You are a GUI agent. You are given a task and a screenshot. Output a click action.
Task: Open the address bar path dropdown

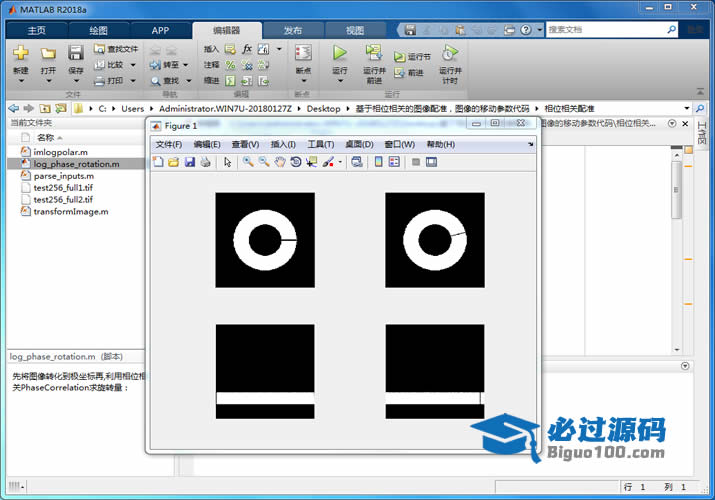687,108
